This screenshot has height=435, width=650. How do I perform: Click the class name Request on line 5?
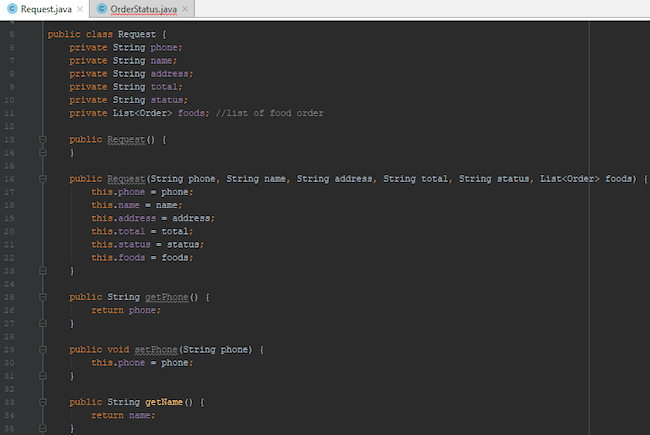137,34
